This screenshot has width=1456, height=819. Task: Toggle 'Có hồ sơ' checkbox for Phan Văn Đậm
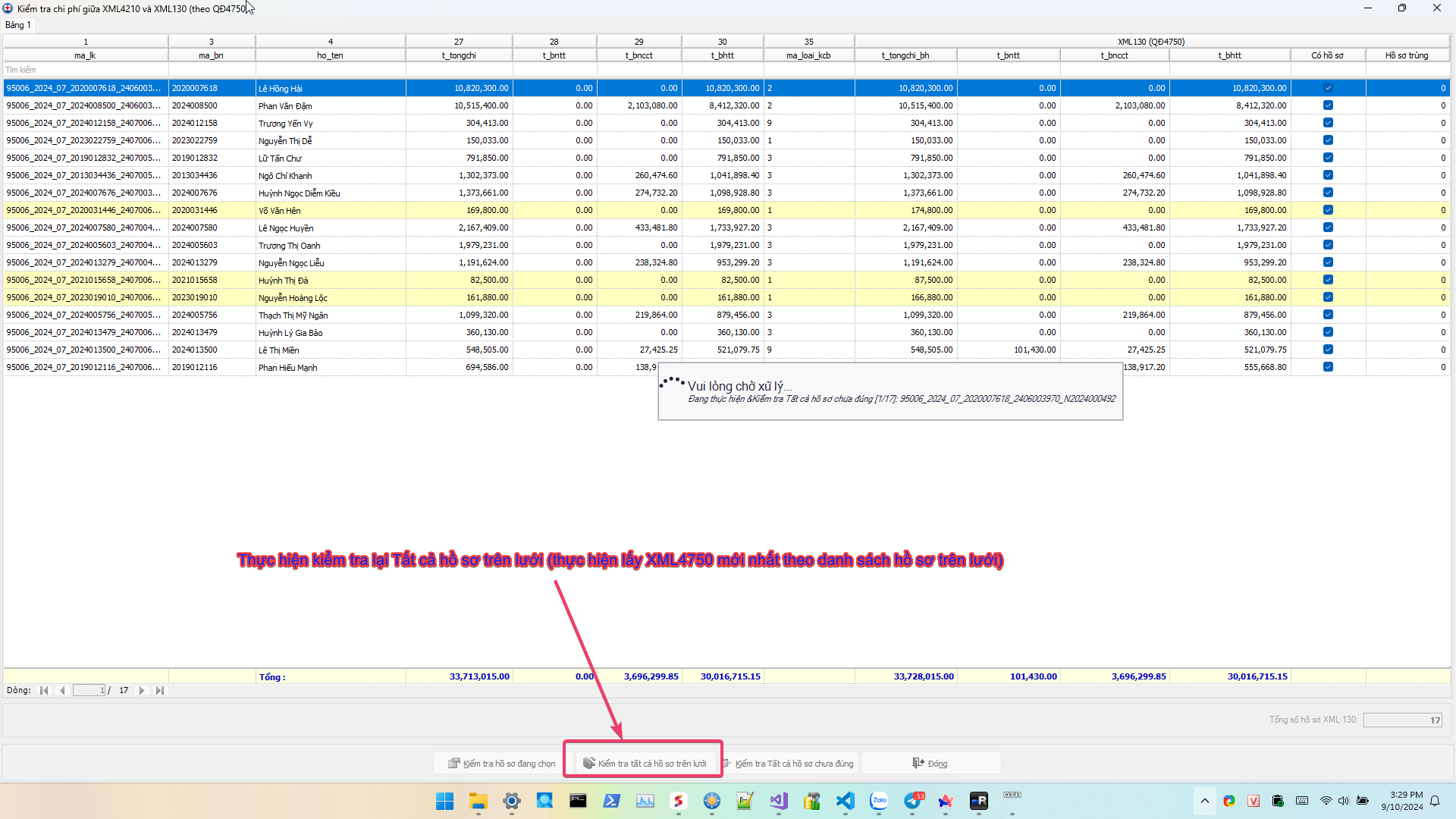point(1328,105)
